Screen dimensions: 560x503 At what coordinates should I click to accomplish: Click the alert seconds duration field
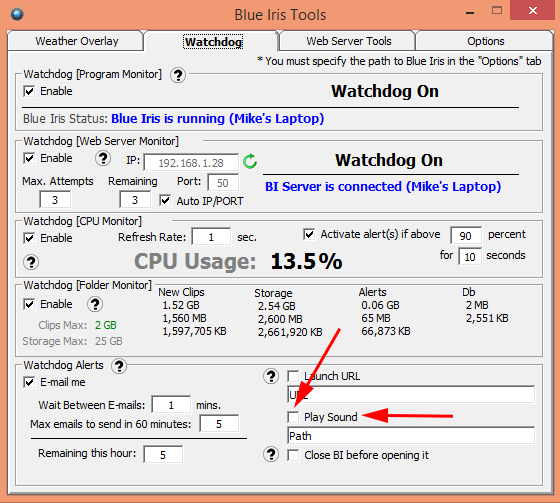click(x=470, y=257)
